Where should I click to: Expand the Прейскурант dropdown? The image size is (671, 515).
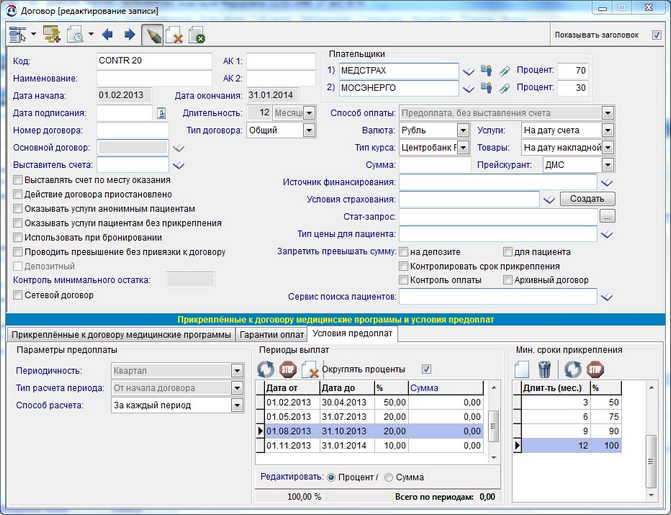point(607,165)
